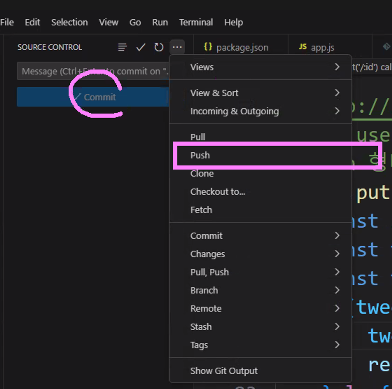The height and width of the screenshot is (389, 392).
Task: Select Checkout to... menu entry
Action: 261,192
